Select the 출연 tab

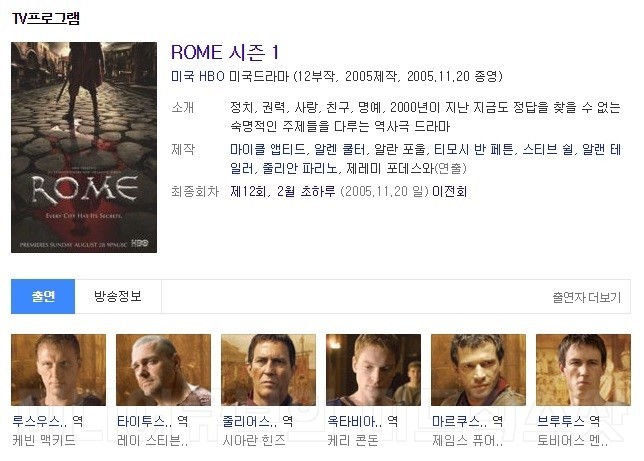[43, 296]
